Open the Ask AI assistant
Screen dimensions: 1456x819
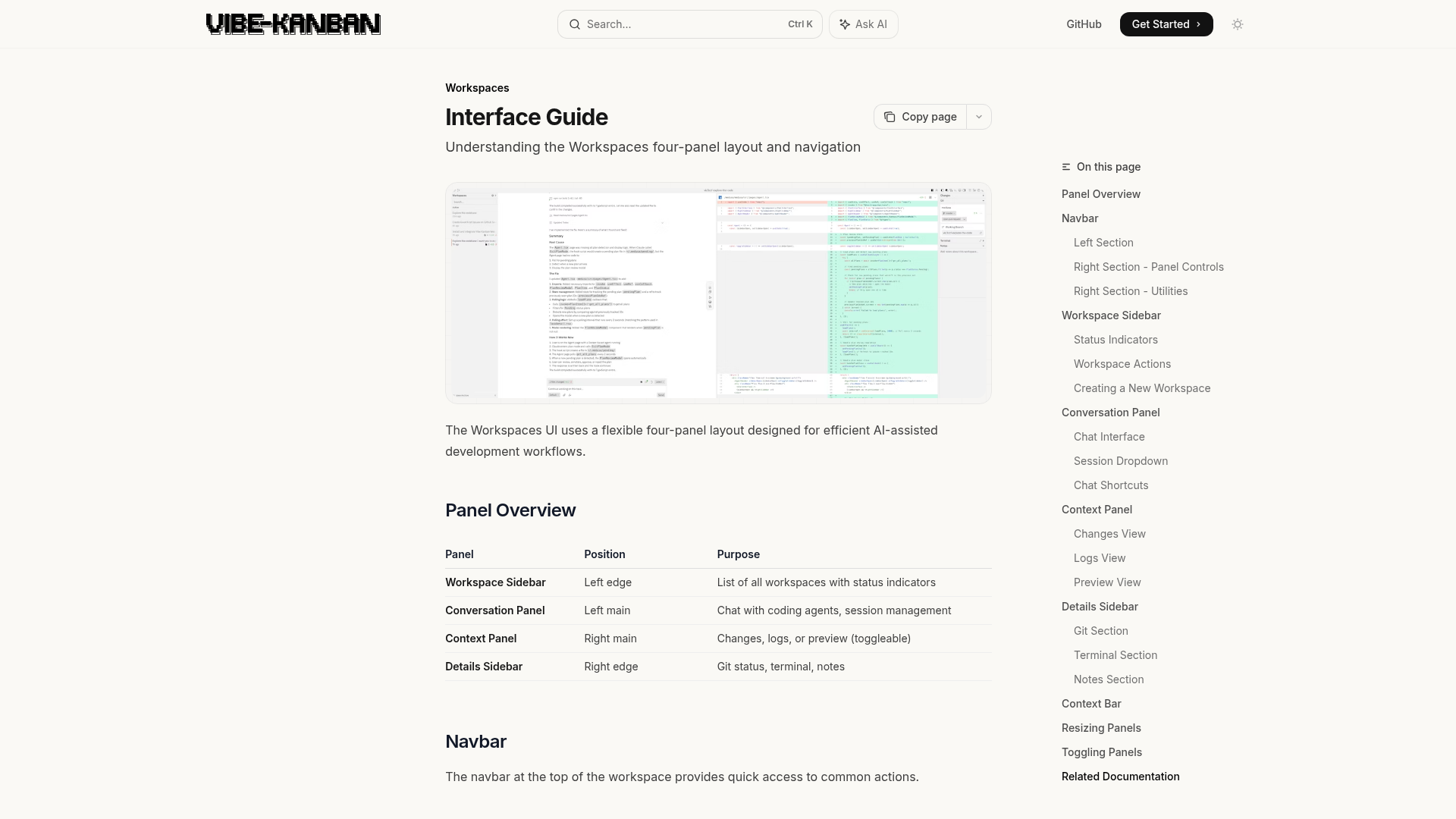point(863,24)
